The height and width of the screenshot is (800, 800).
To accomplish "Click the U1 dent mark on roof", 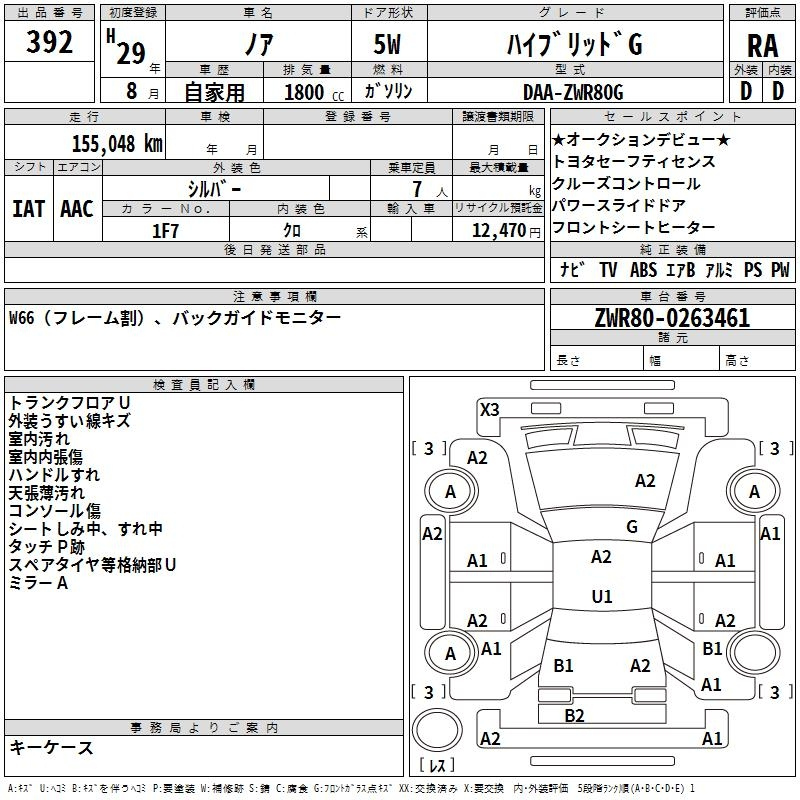I will [x=601, y=596].
